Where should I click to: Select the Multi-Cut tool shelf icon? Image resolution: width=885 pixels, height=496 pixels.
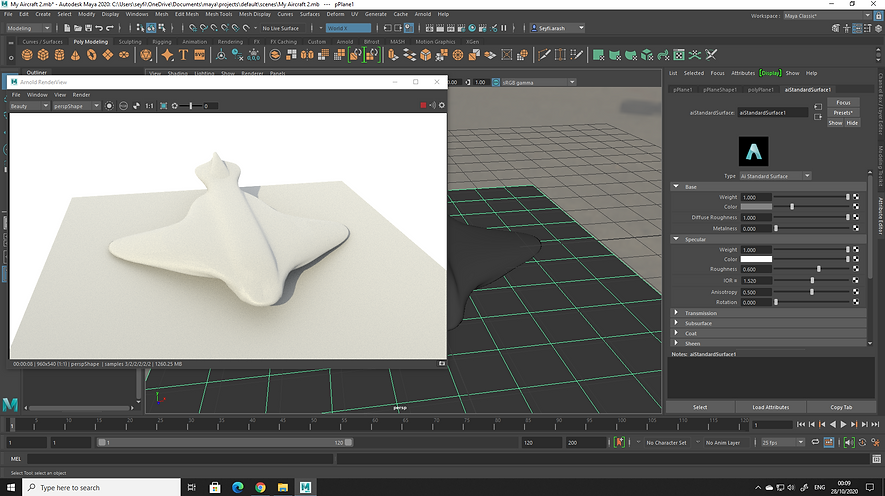544,55
